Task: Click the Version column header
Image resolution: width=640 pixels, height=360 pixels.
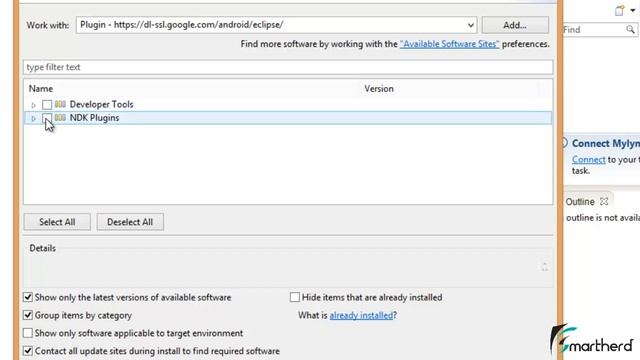Action: click(379, 89)
